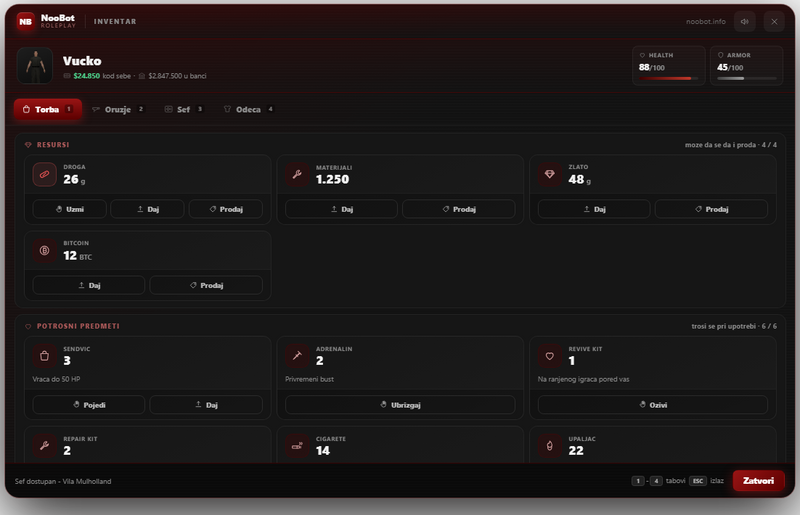This screenshot has width=800, height=515.
Task: Click the Health heart icon
Action: coord(642,55)
